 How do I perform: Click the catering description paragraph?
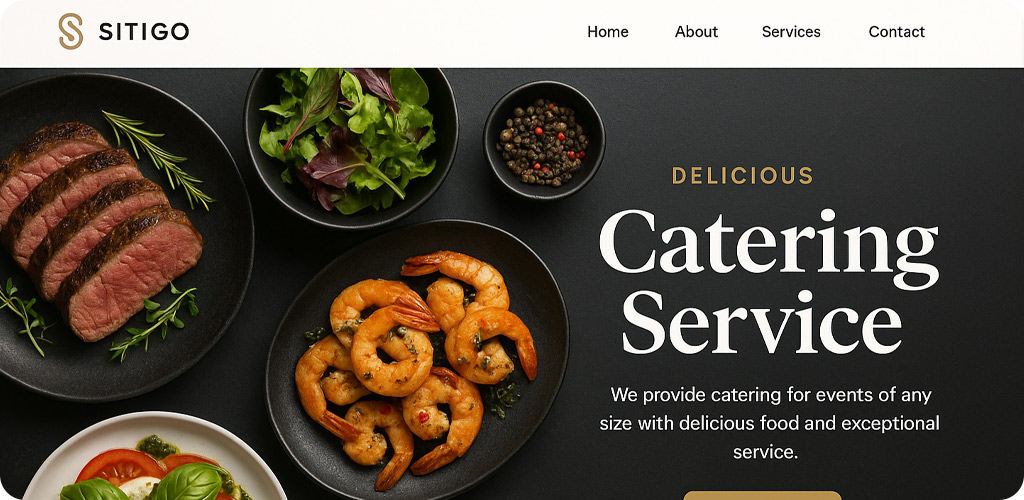[x=769, y=423]
